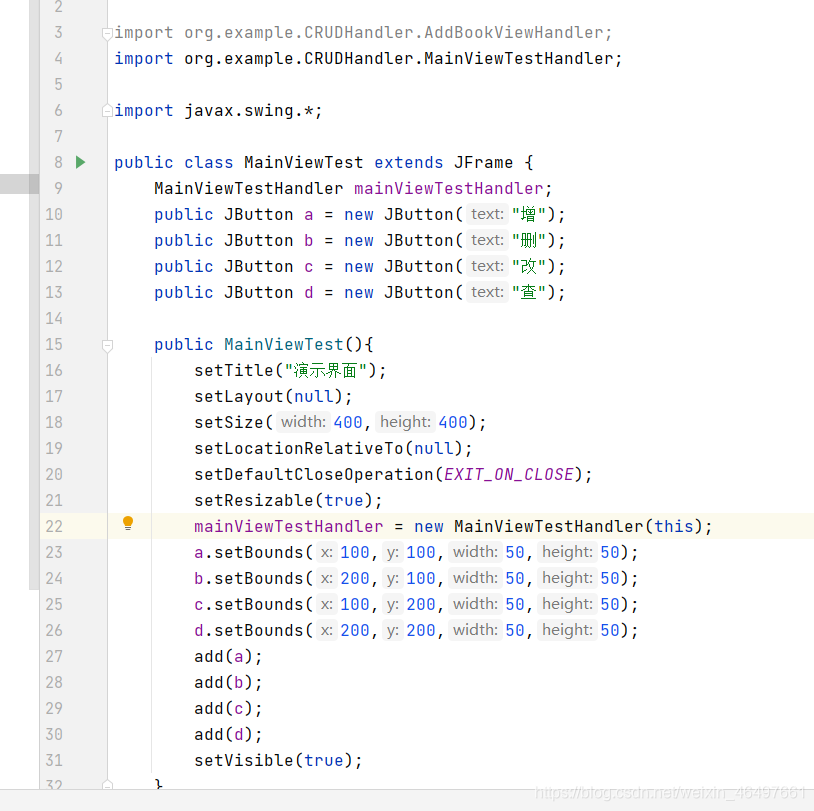This screenshot has height=811, width=814.
Task: Place cursor on setVisible(true) line
Action: click(278, 761)
